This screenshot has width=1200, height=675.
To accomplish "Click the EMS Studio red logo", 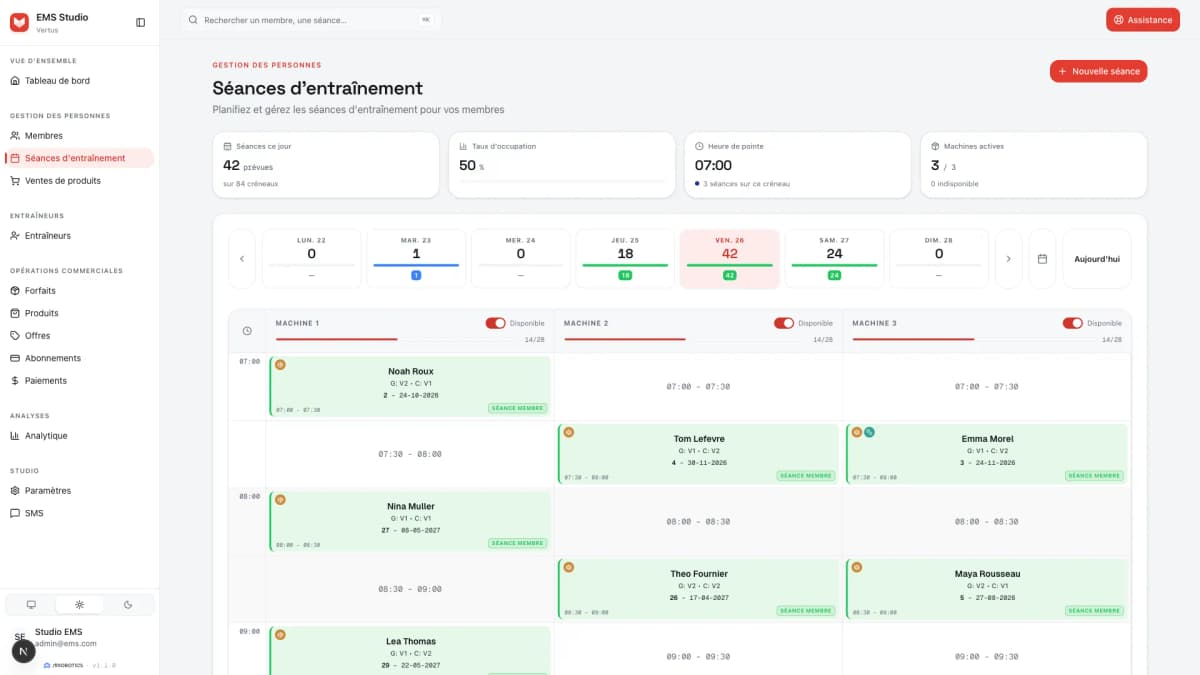I will (20, 22).
